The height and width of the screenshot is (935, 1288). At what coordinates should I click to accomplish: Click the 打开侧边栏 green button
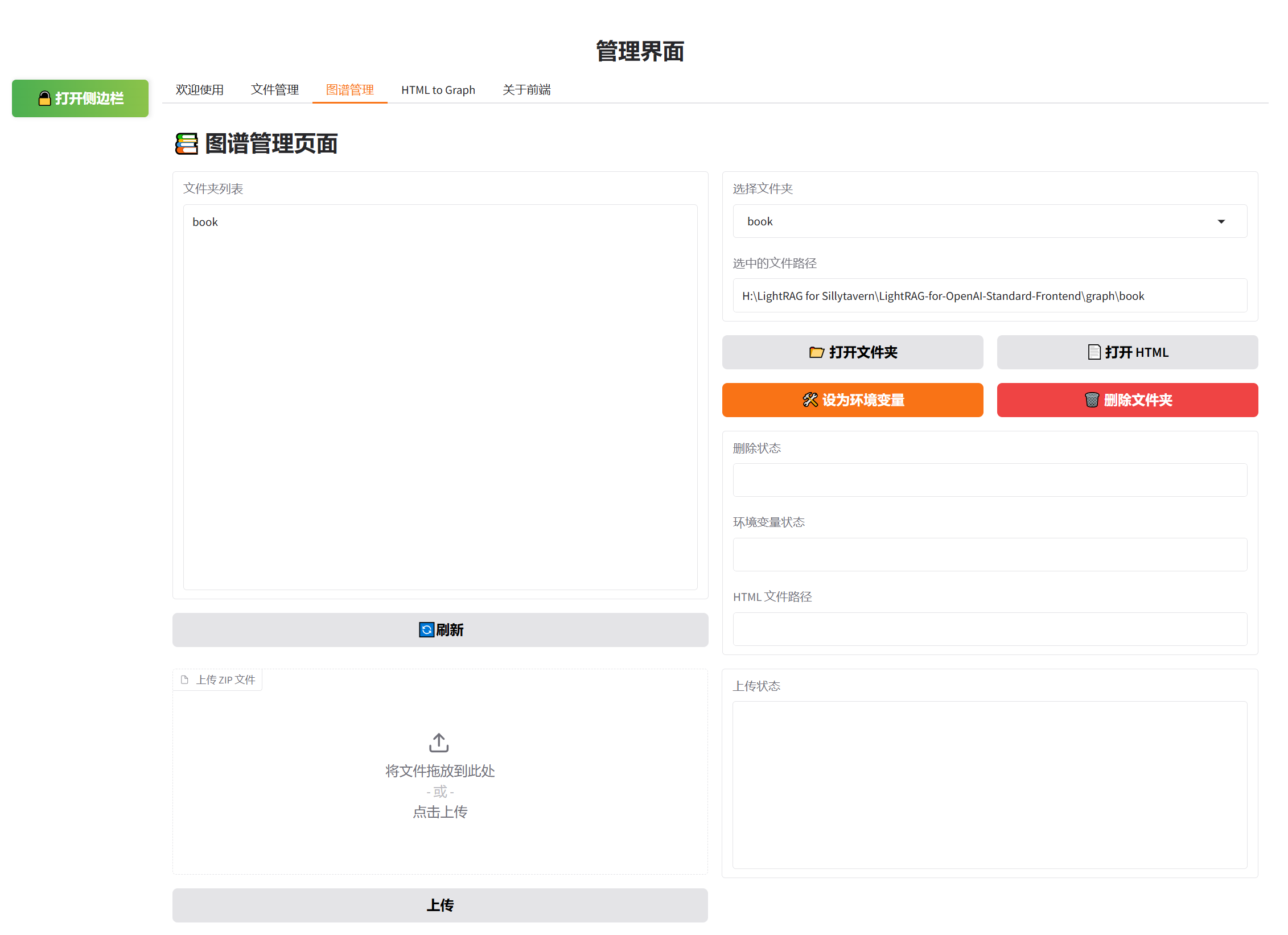click(80, 97)
